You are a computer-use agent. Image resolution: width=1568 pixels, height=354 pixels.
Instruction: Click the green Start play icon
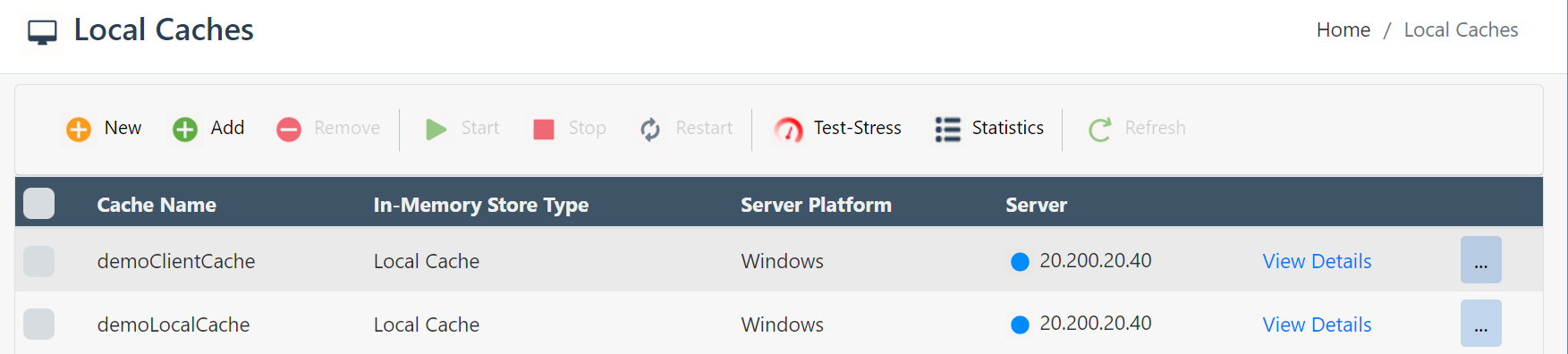pyautogui.click(x=436, y=130)
